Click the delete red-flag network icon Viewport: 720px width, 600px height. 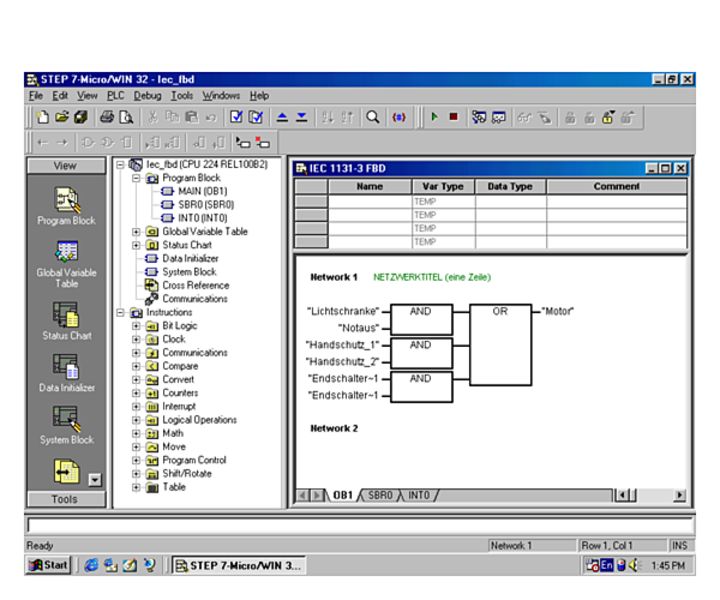[263, 143]
